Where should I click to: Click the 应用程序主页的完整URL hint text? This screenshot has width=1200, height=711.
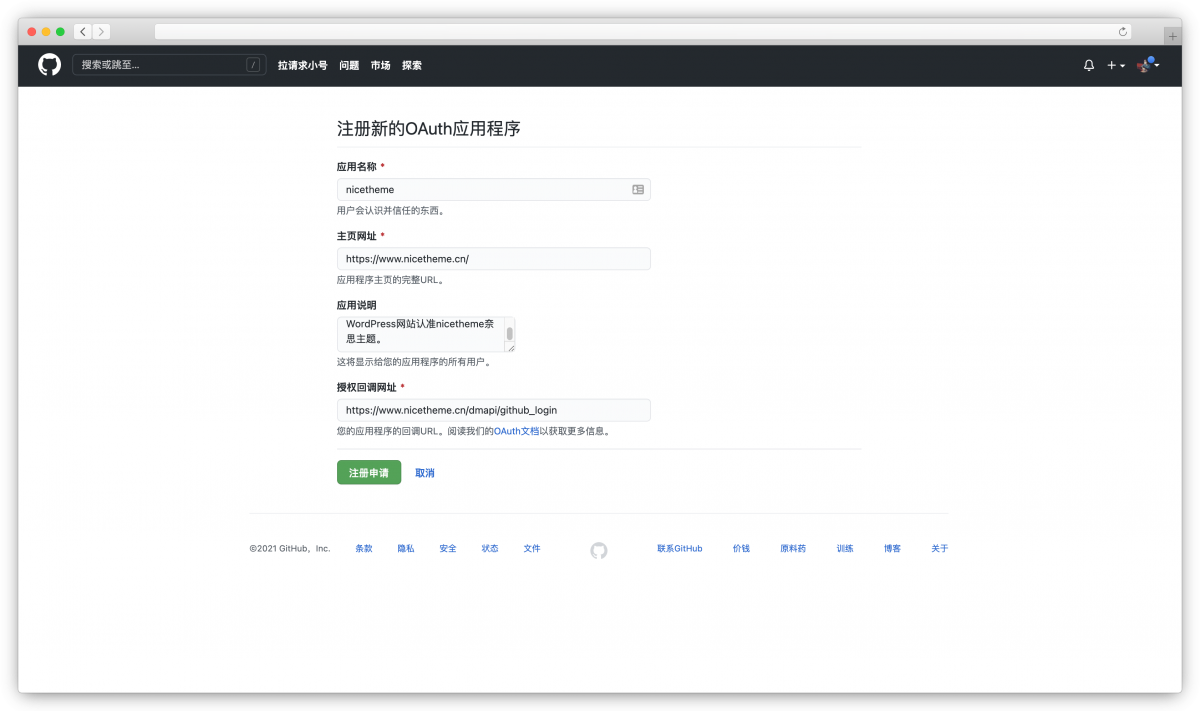391,280
